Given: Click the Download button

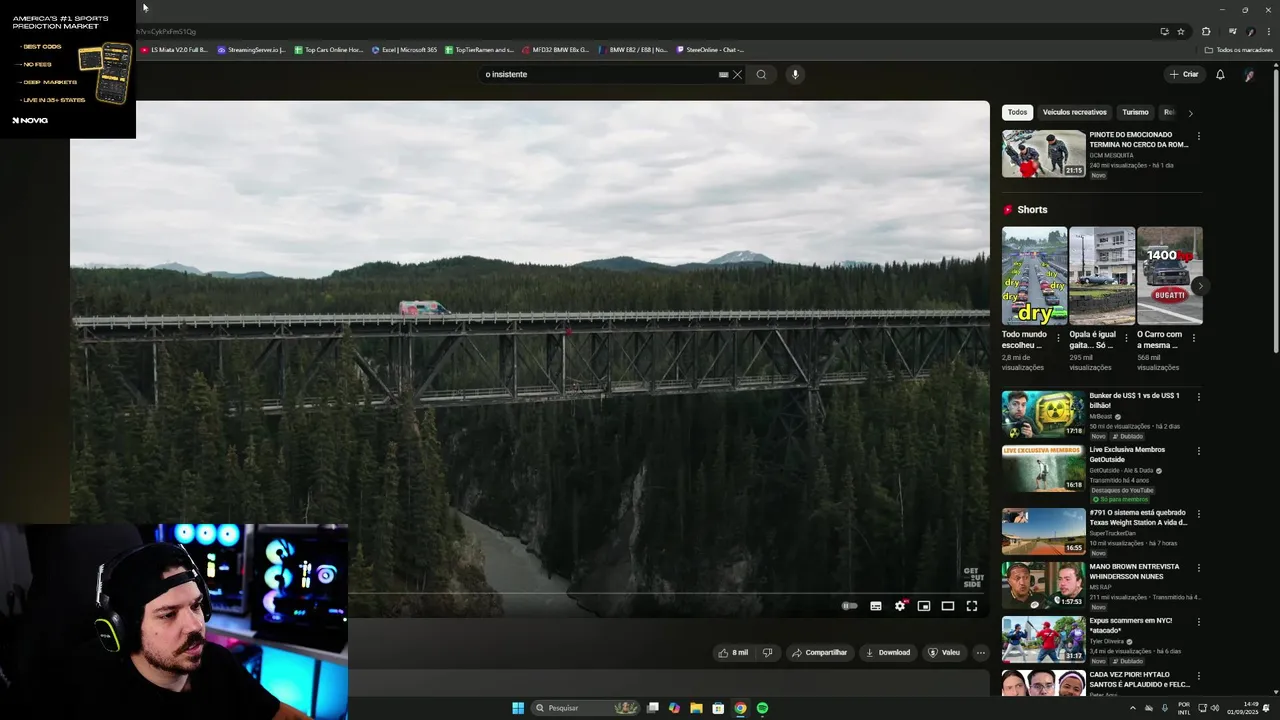Looking at the screenshot, I should [888, 652].
